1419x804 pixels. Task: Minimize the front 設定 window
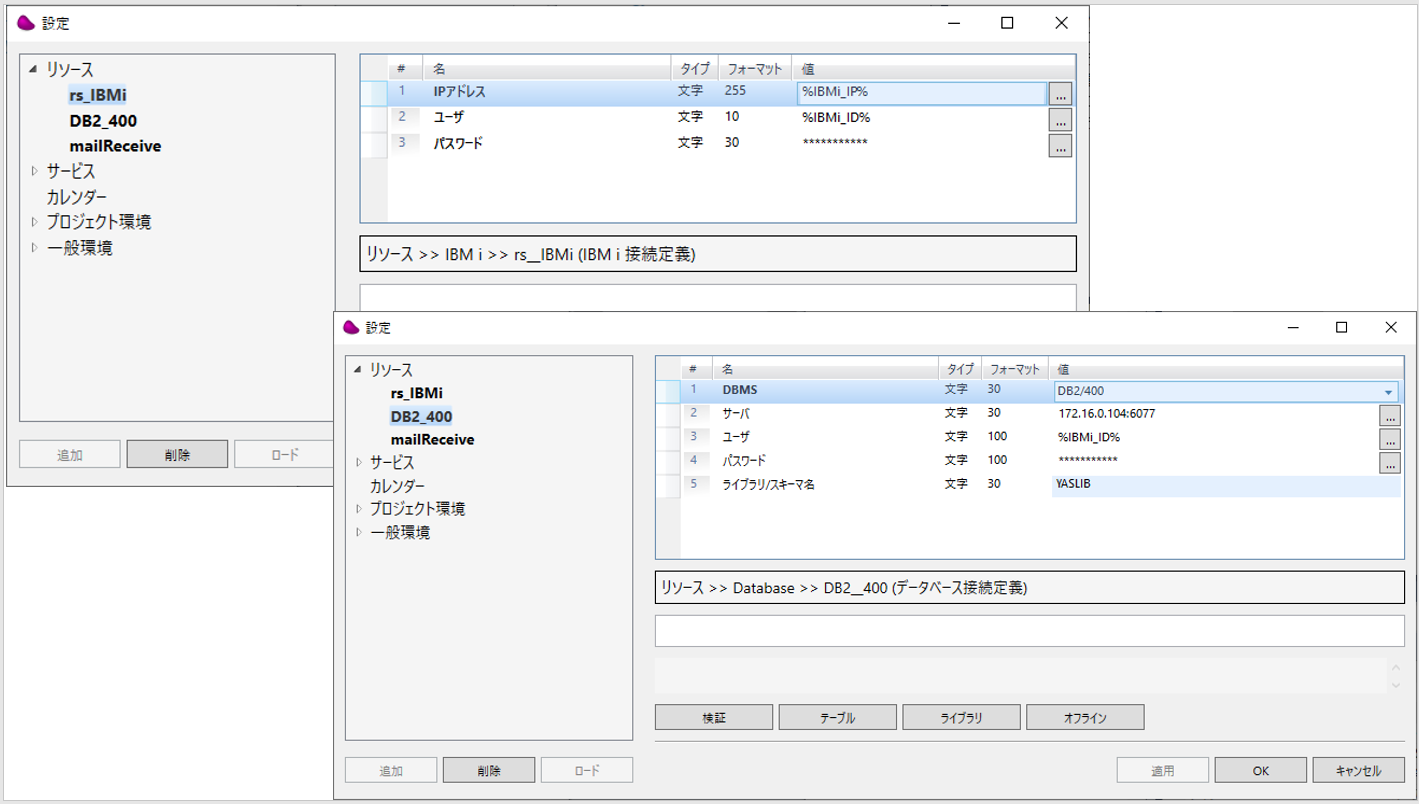(x=1293, y=327)
